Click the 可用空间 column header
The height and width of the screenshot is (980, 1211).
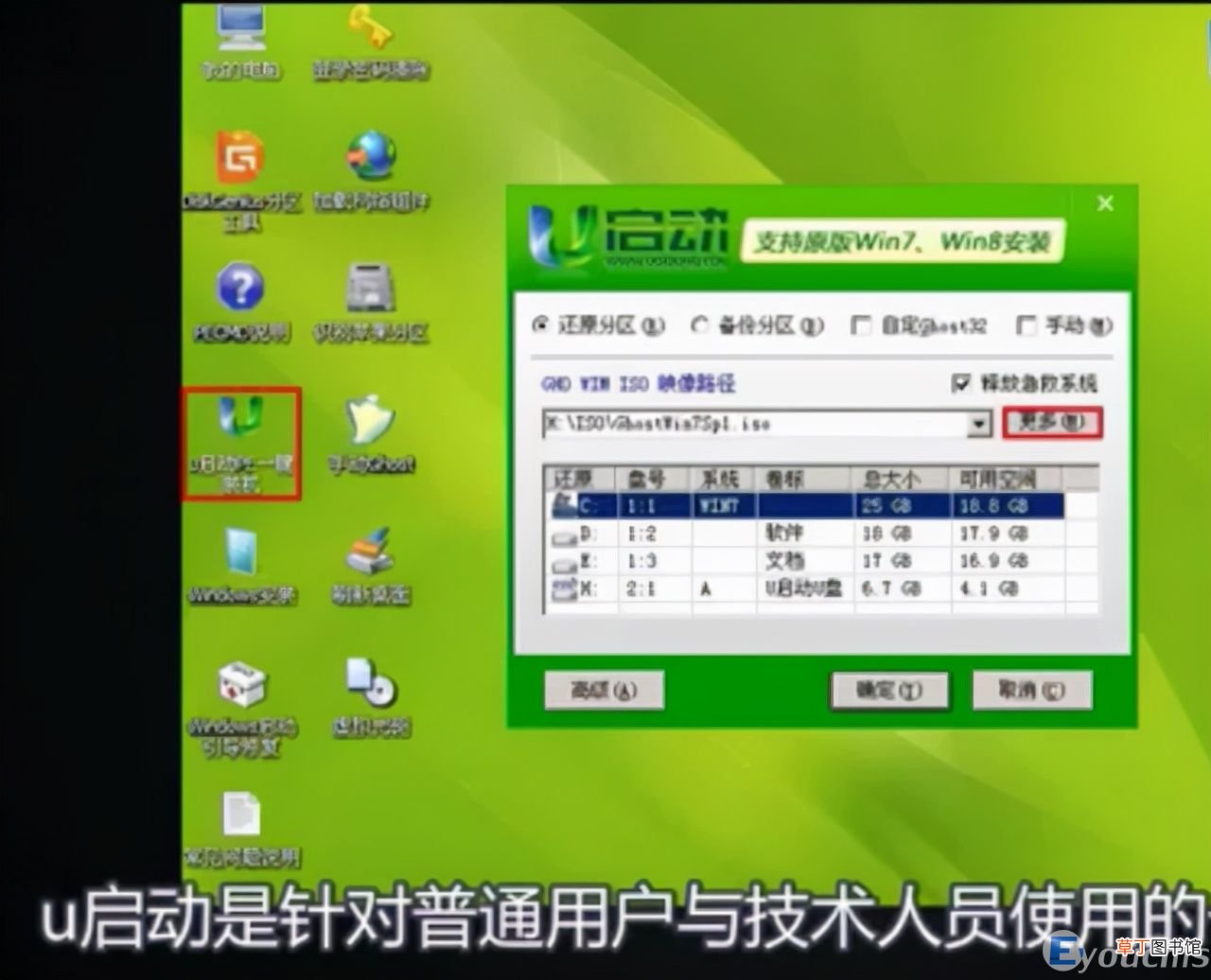click(x=1005, y=478)
